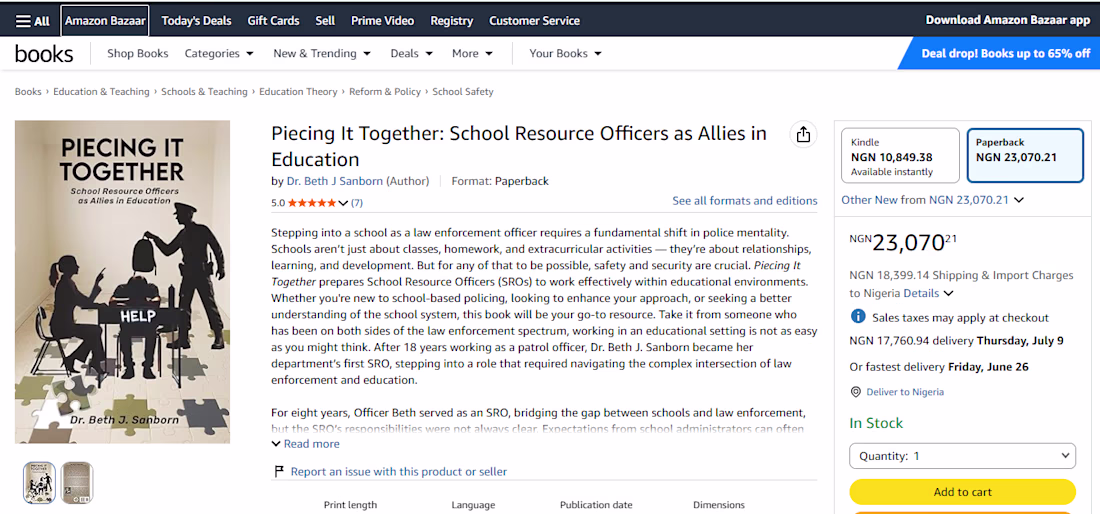Screen dimensions: 1100x514
Task: Select the Kindle format option
Action: pyautogui.click(x=900, y=155)
